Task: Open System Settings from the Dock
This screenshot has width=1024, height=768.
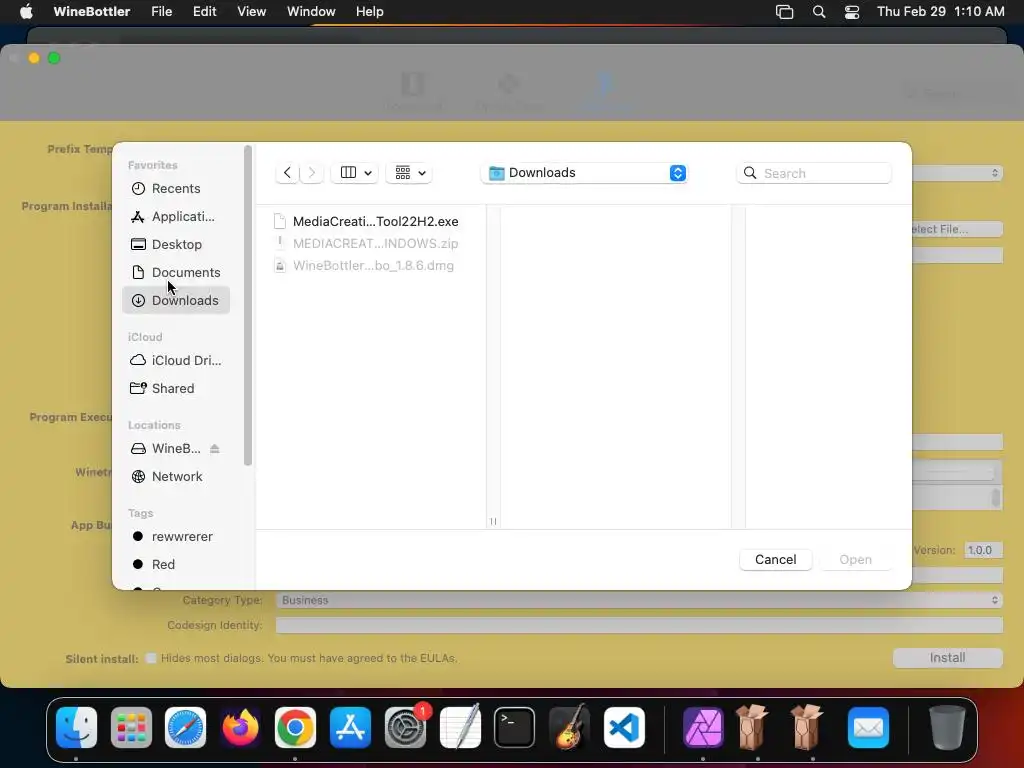Action: [x=405, y=728]
